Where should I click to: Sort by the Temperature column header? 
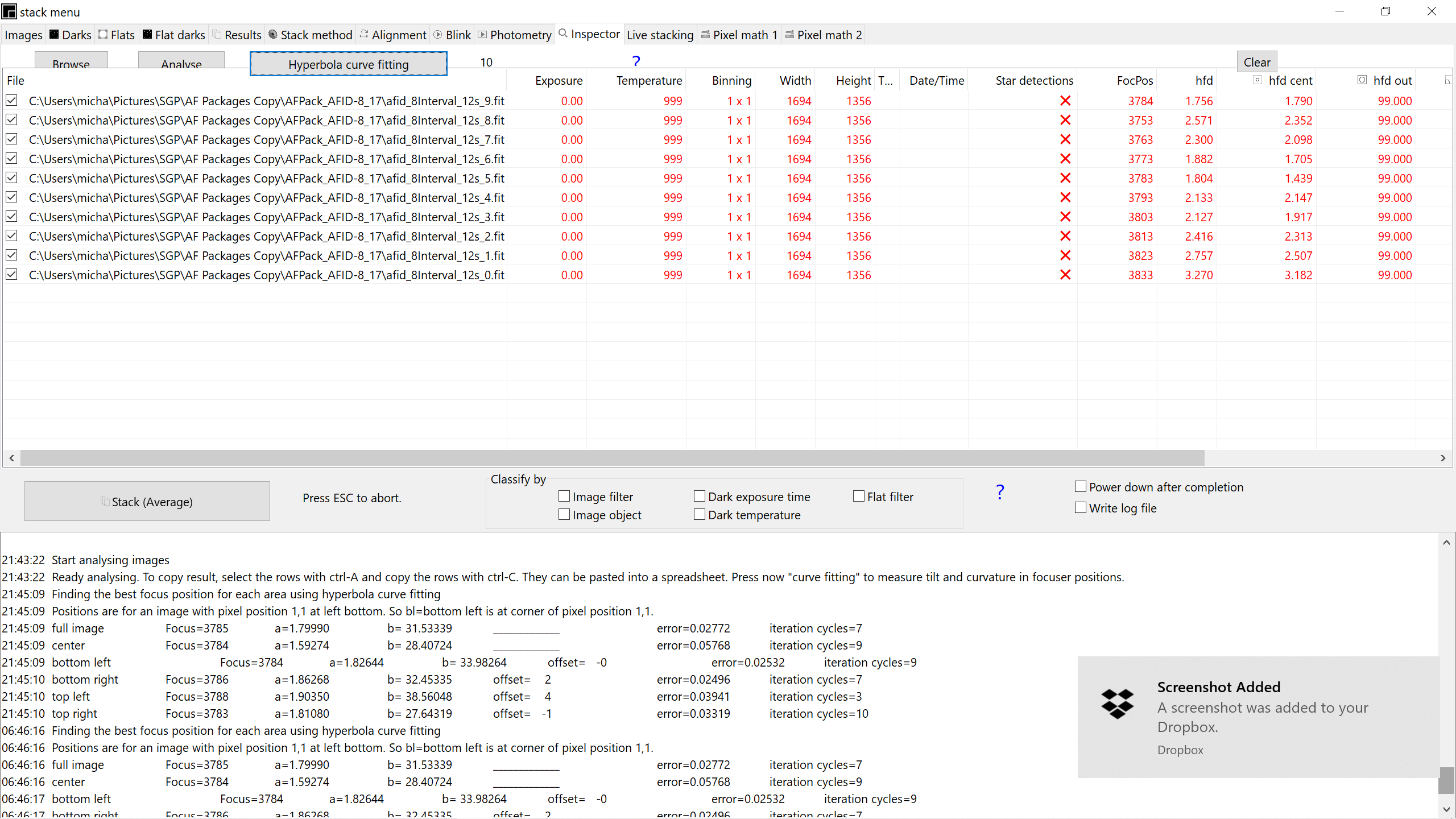[636, 81]
